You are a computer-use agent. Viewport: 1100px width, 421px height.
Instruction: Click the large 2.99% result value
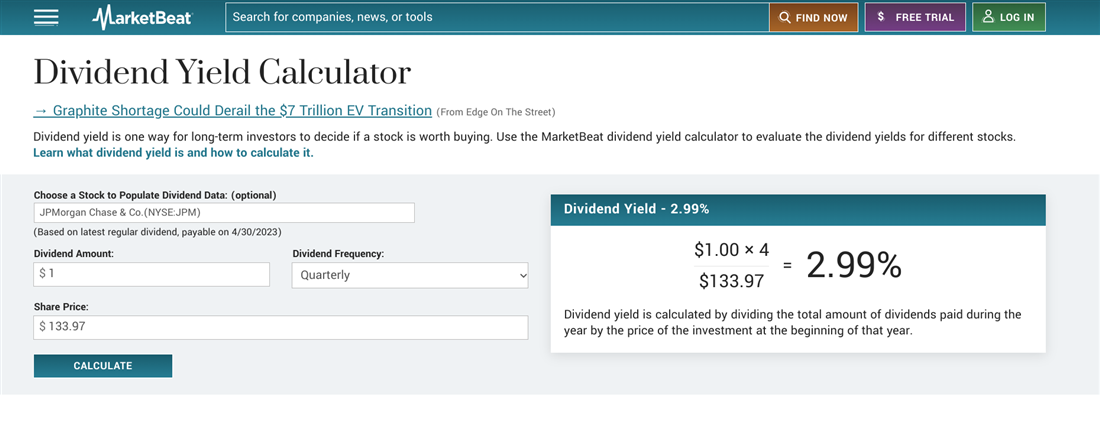click(x=854, y=265)
